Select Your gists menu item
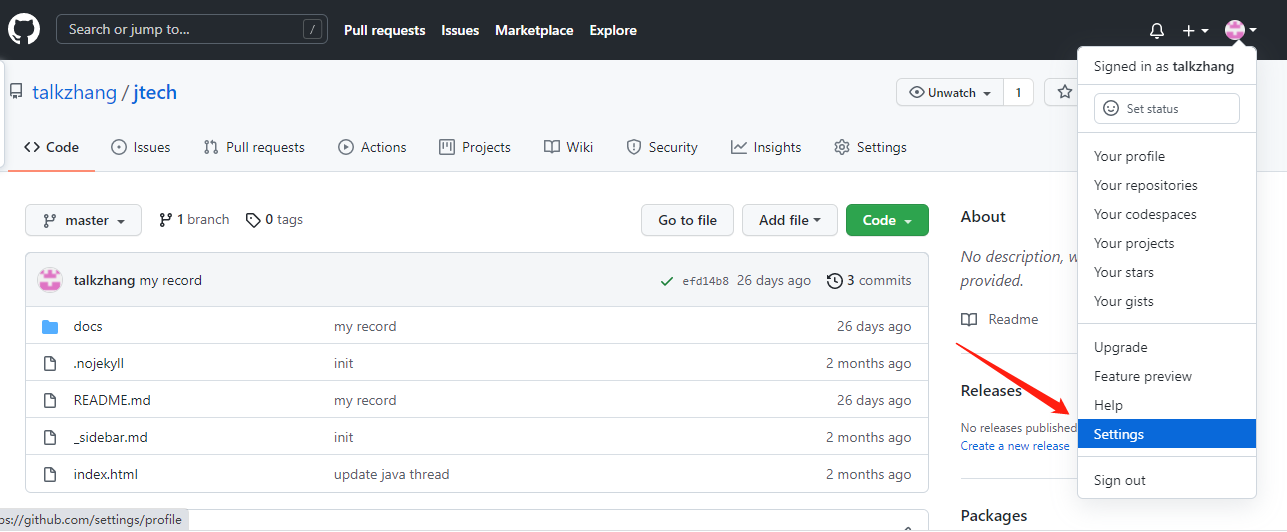Screen dimensions: 1287x532 coord(1167,301)
